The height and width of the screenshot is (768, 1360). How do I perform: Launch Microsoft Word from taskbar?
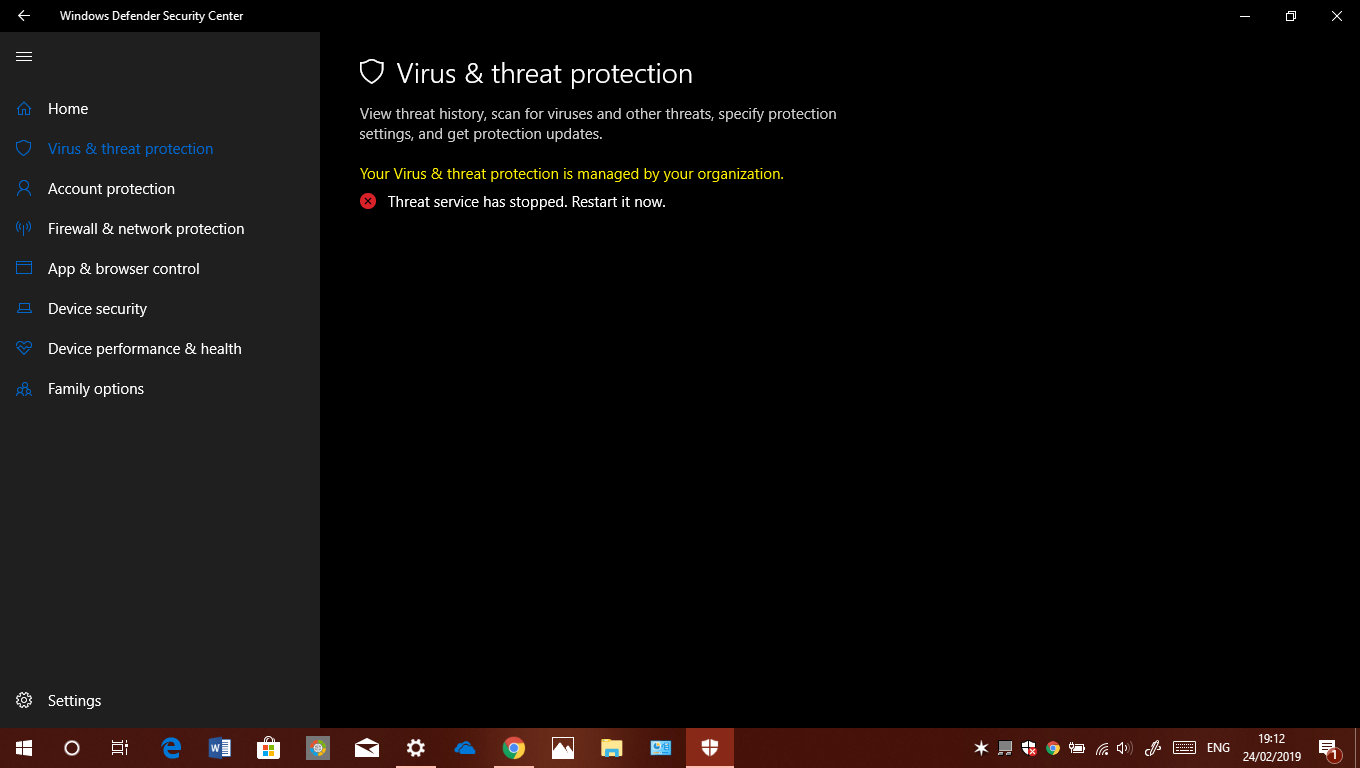[x=220, y=748]
